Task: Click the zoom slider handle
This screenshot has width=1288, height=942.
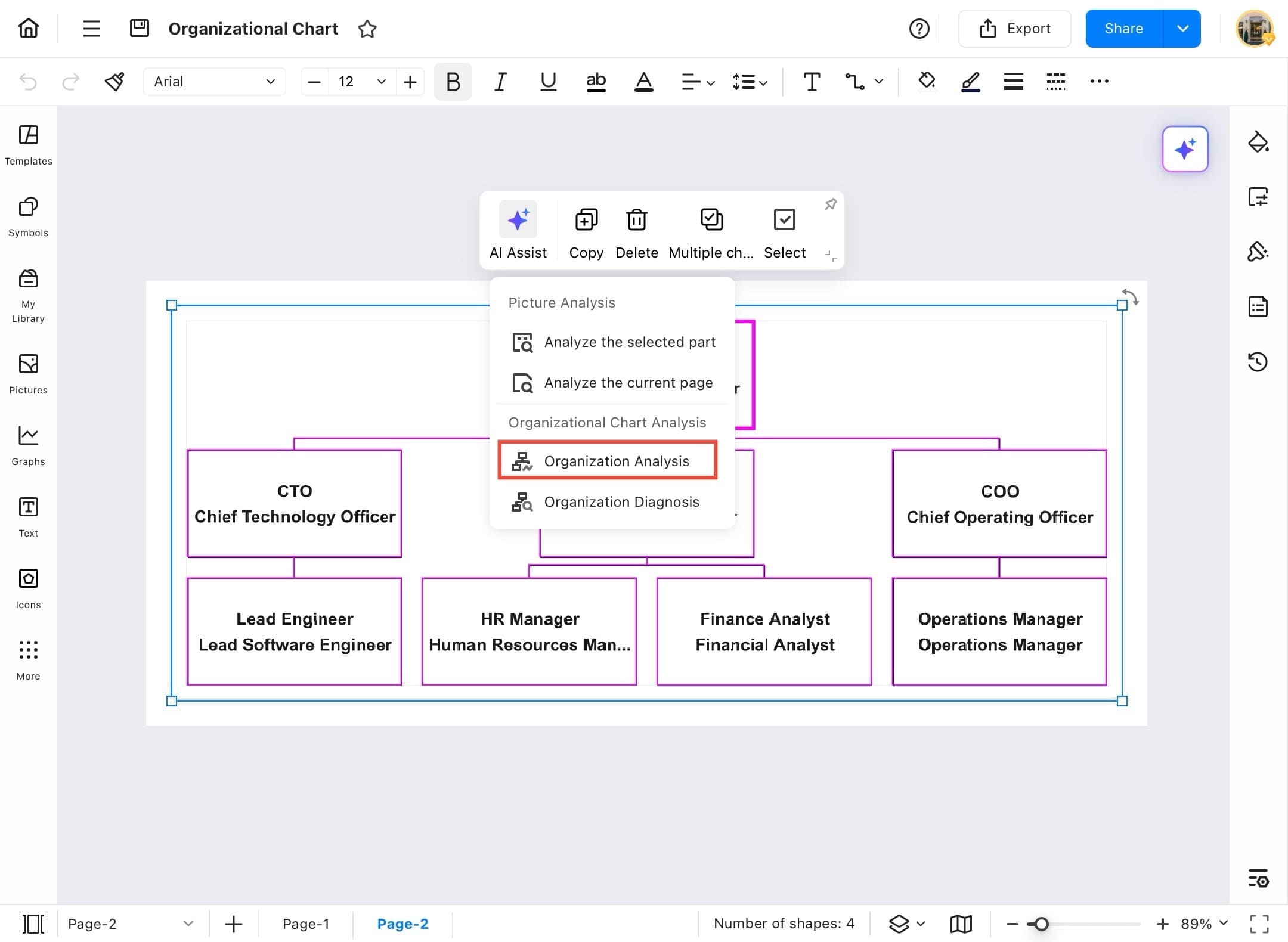Action: [1041, 924]
